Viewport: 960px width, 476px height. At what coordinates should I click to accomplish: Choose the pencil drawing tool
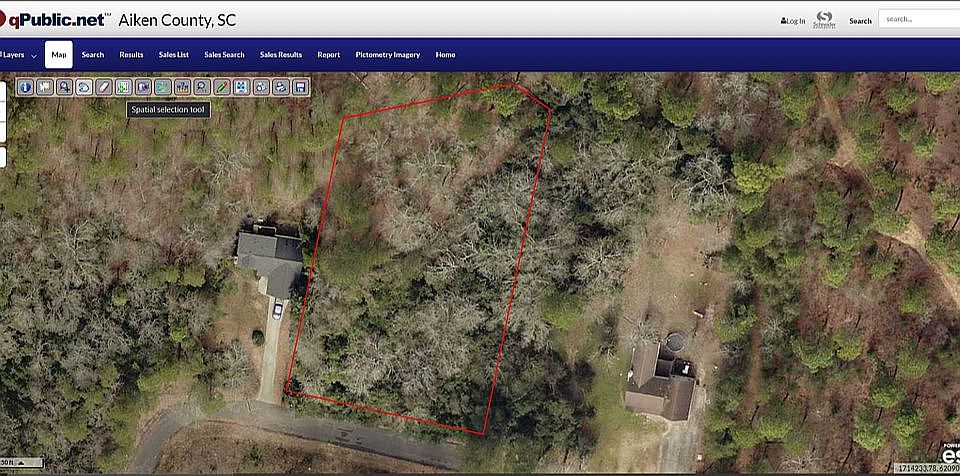(221, 87)
